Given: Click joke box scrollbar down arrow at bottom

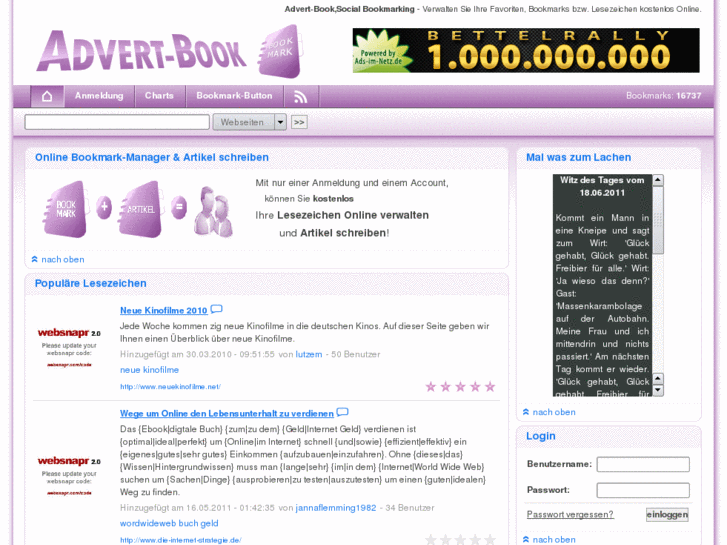Looking at the screenshot, I should (x=658, y=391).
